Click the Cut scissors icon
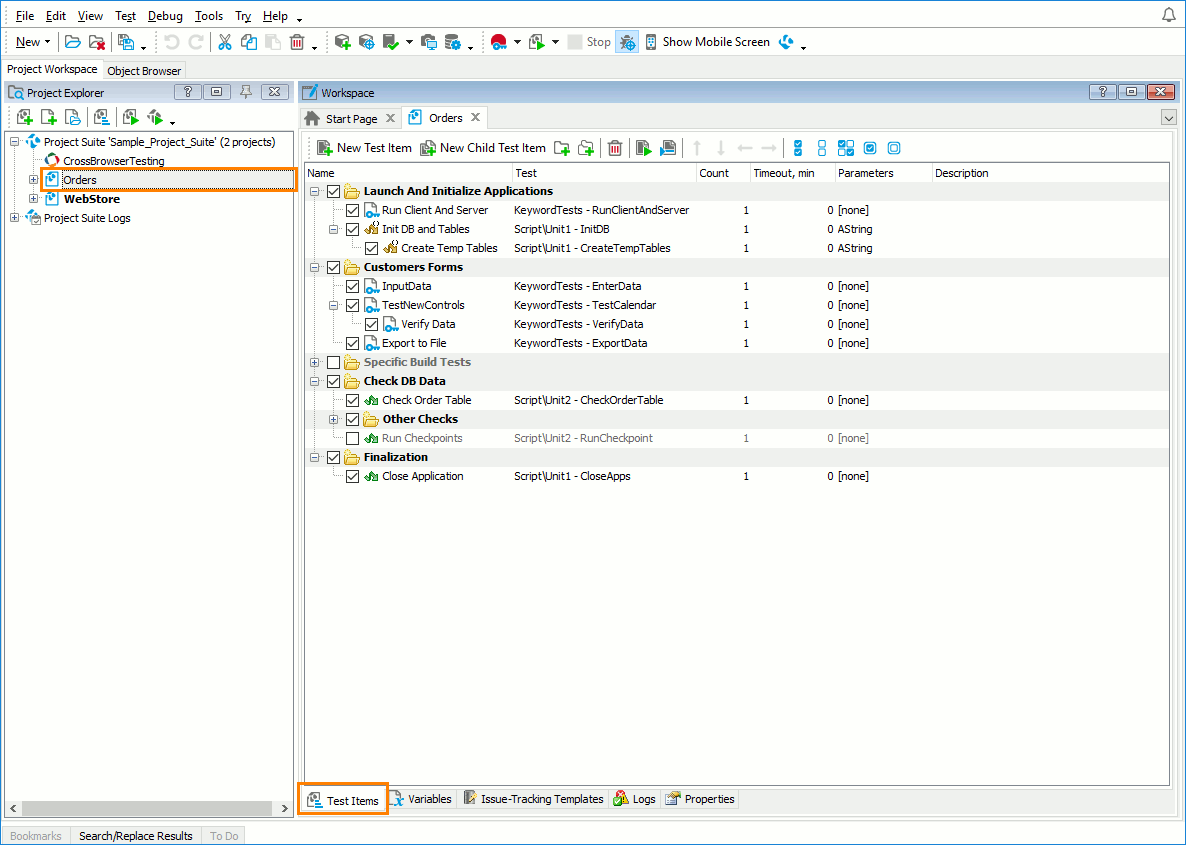The width and height of the screenshot is (1186, 845). point(225,42)
